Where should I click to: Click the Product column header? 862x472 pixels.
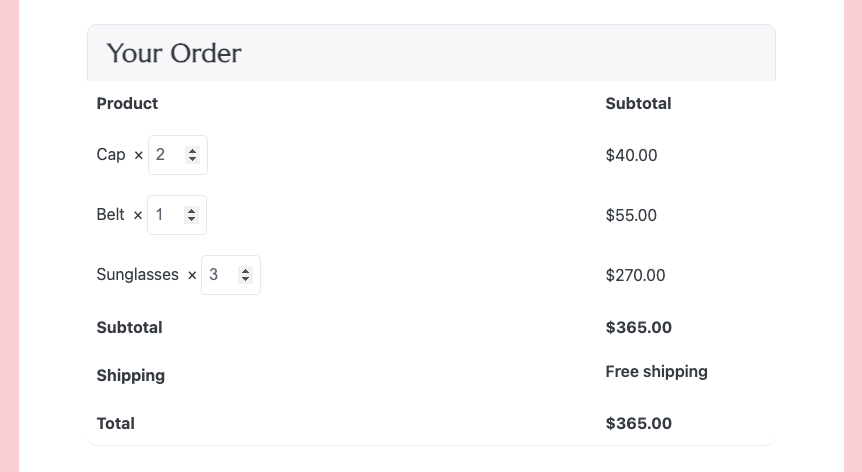[x=127, y=103]
